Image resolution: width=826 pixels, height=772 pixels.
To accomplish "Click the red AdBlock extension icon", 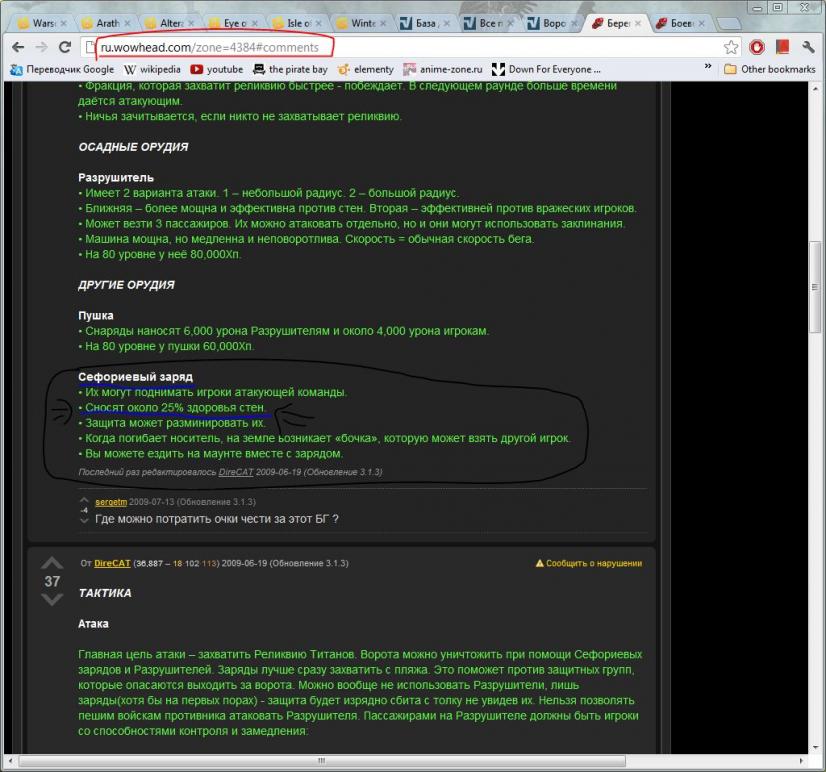I will coord(757,47).
